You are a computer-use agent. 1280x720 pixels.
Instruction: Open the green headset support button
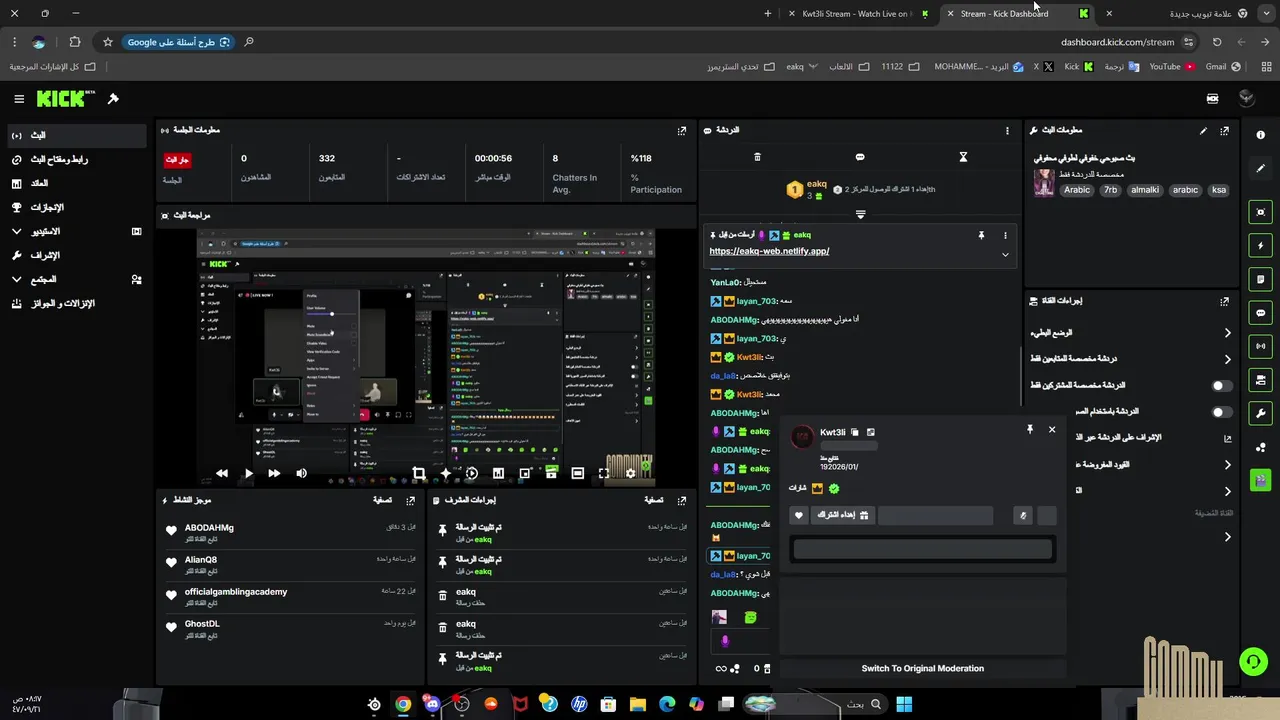pos(1253,661)
